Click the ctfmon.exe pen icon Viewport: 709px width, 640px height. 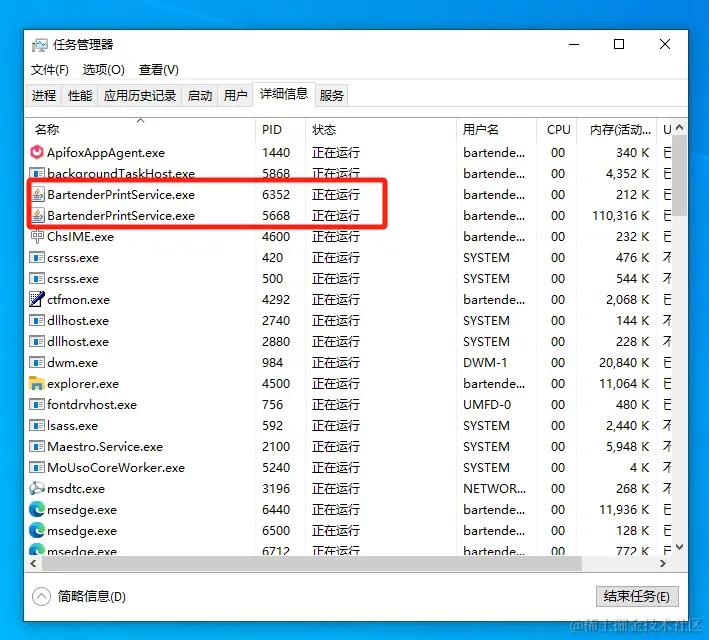click(x=37, y=299)
